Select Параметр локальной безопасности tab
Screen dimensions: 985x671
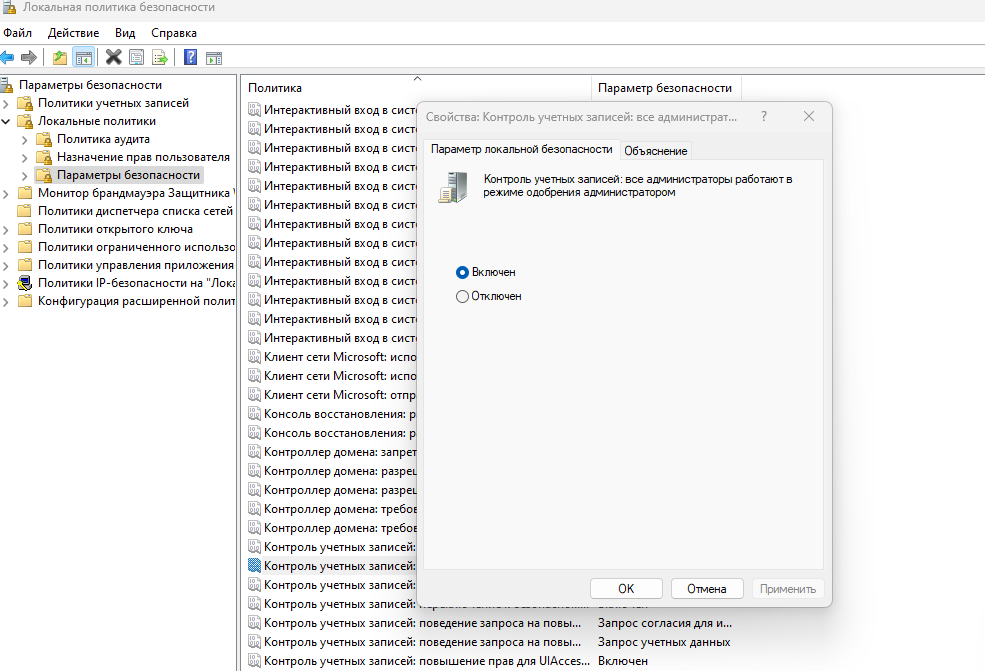(521, 149)
